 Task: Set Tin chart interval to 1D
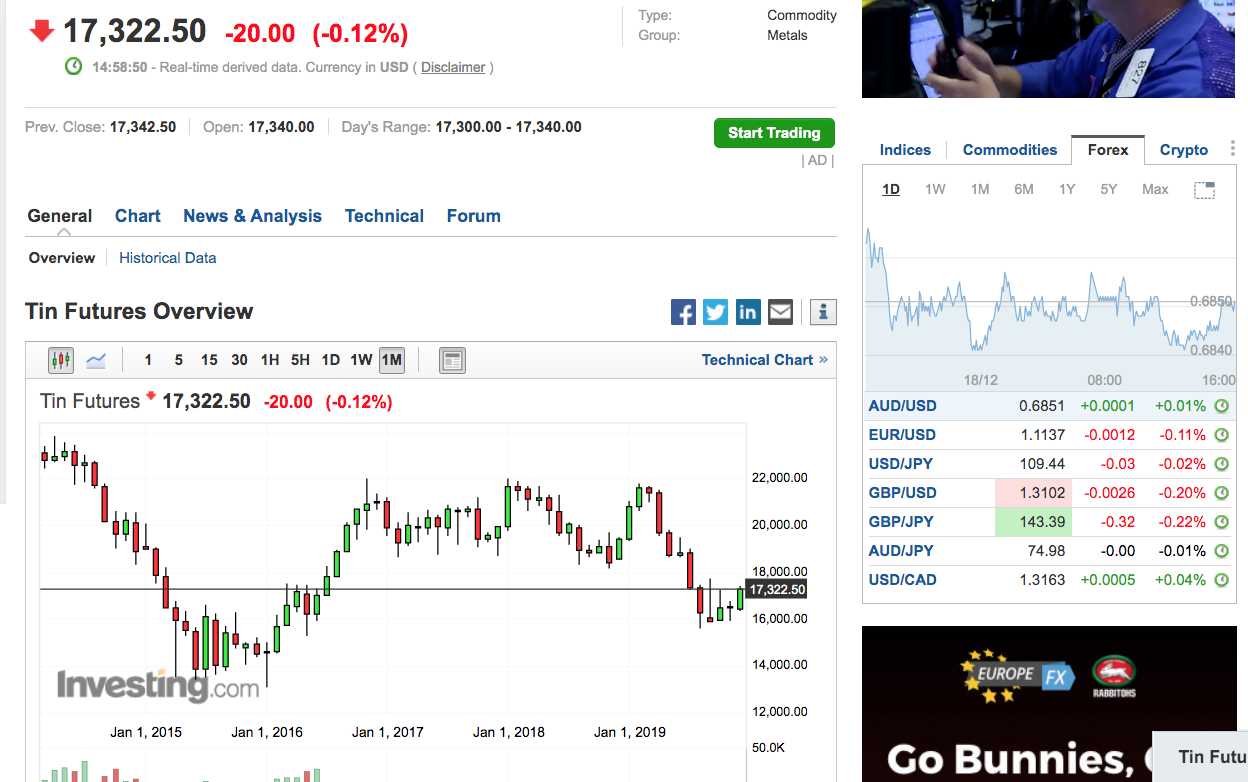pos(331,360)
